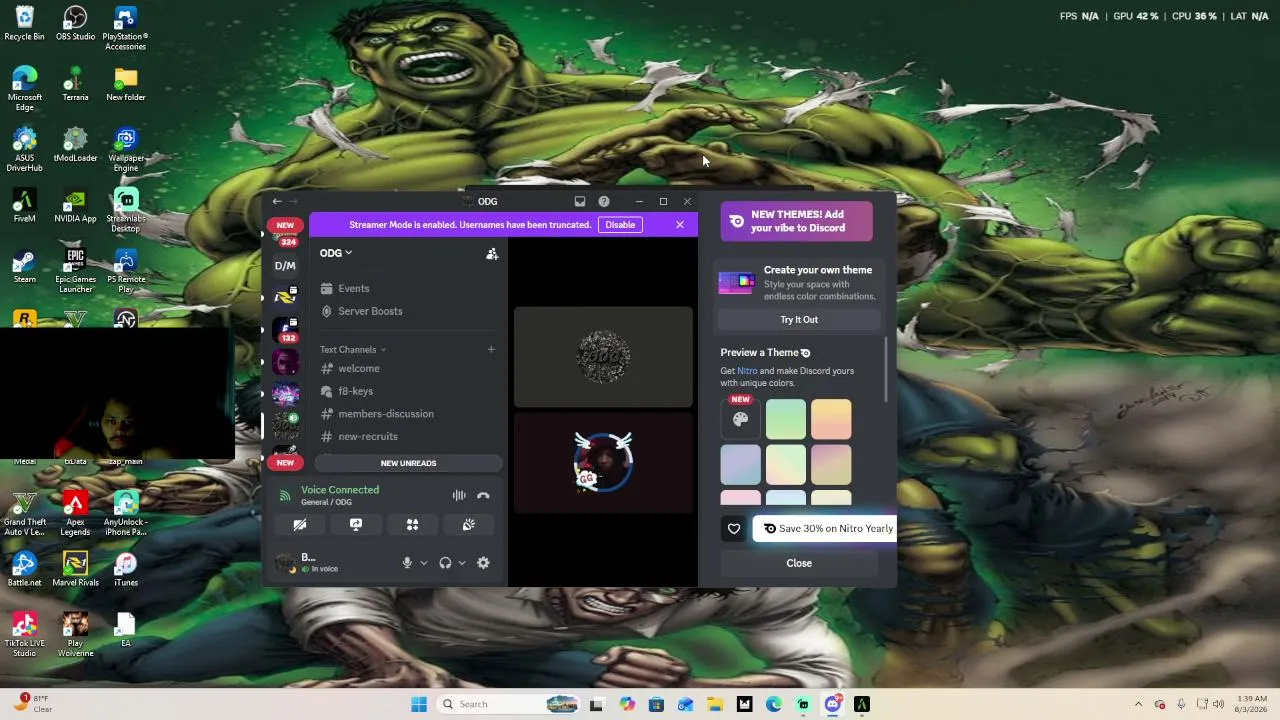Launch Marvel Rivals desktop shortcut
The image size is (1280, 720).
(x=75, y=570)
